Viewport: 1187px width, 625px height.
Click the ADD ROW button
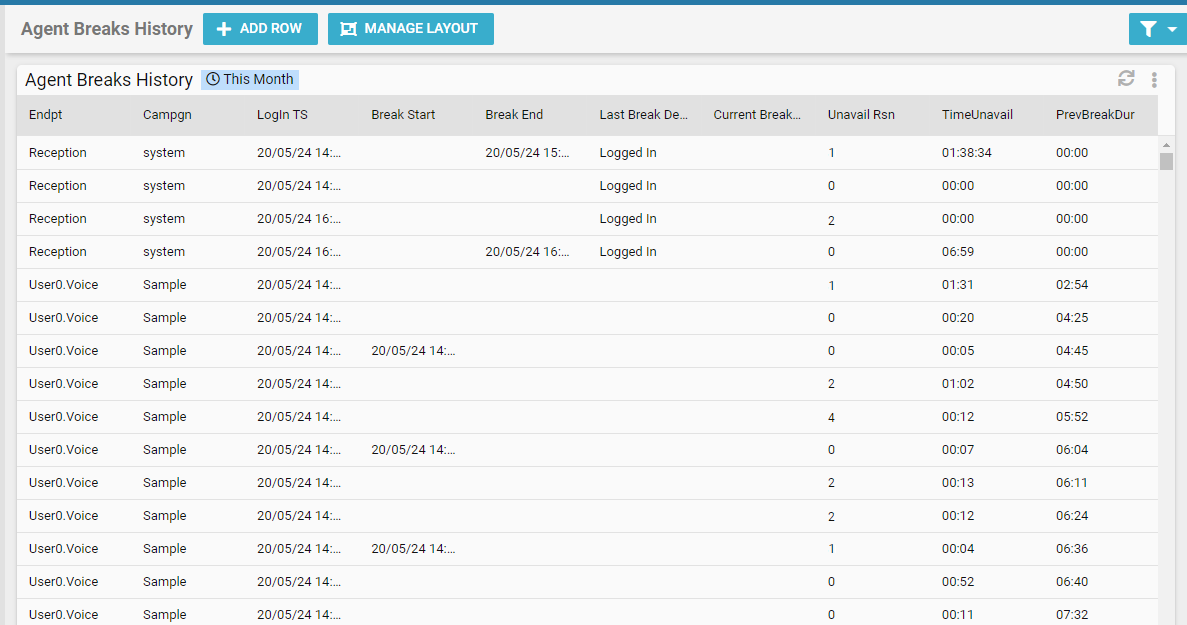tap(260, 29)
